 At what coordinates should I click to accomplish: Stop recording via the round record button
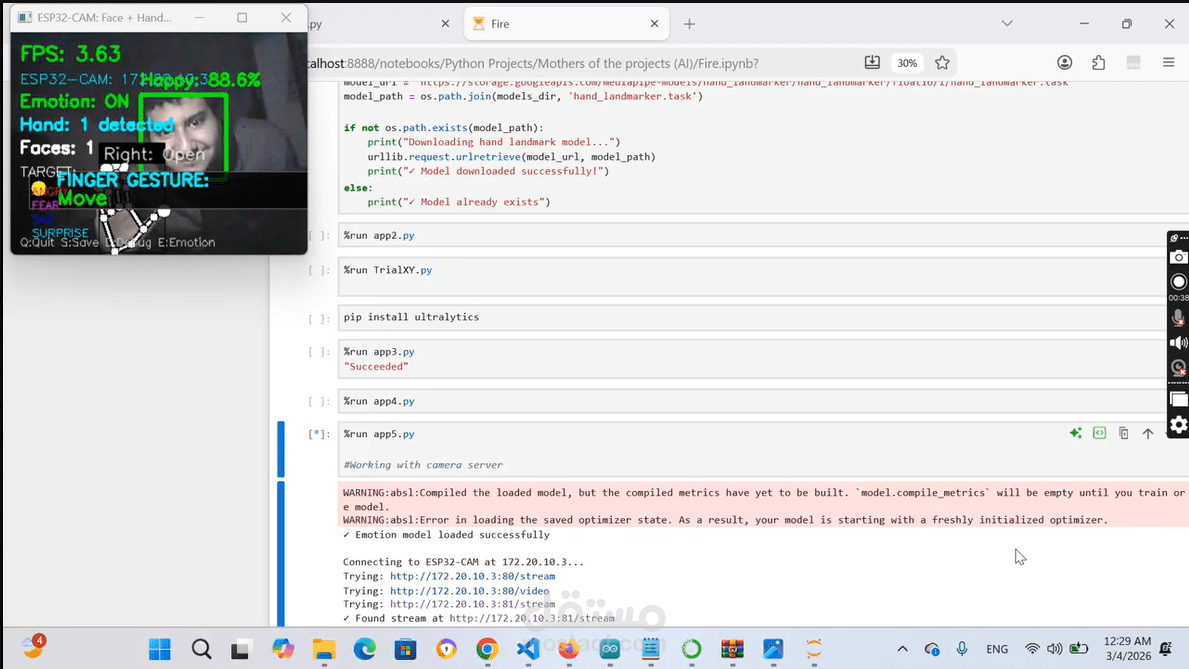(1178, 281)
